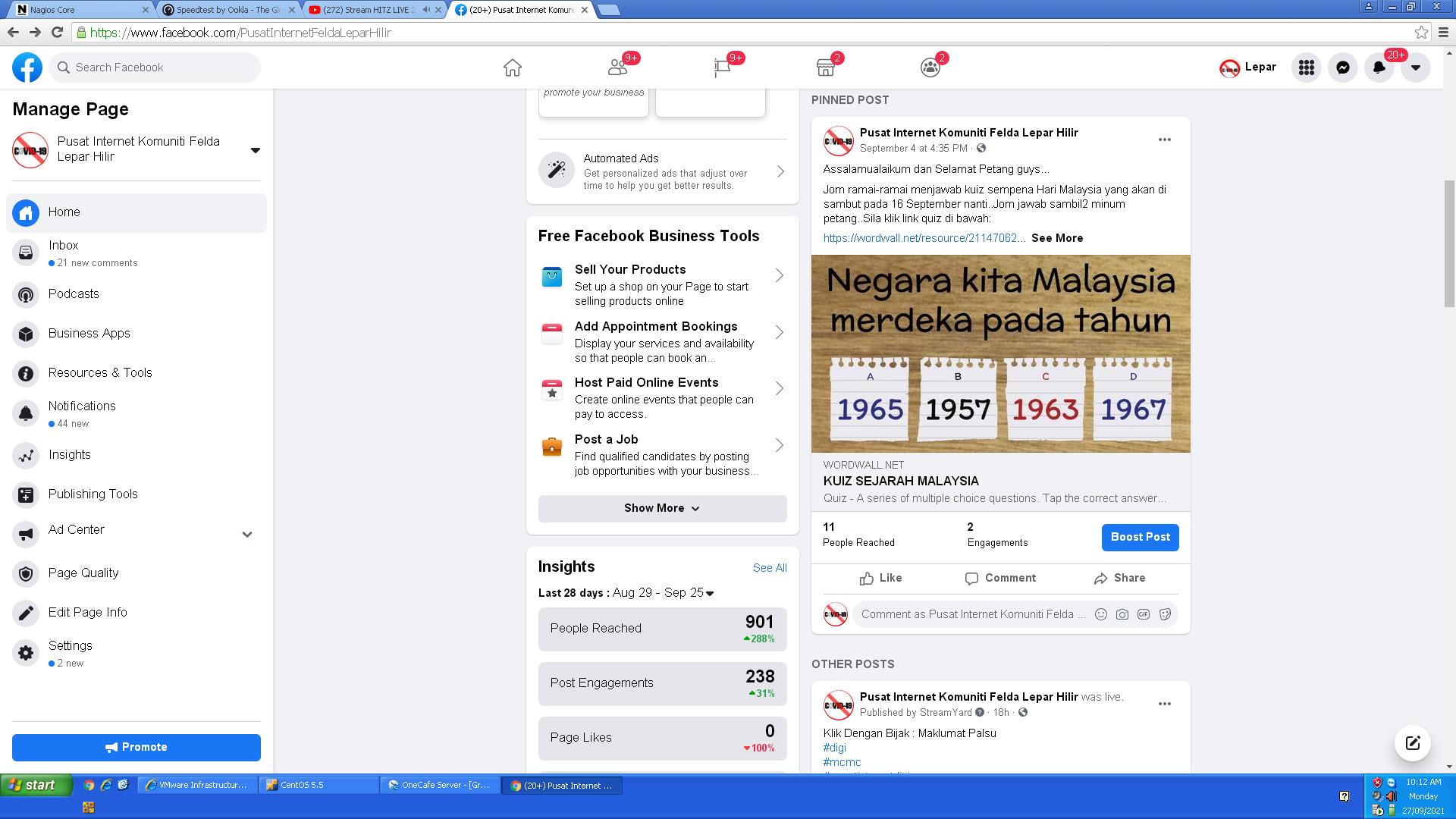
Task: Click the #digi hashtag
Action: (834, 748)
